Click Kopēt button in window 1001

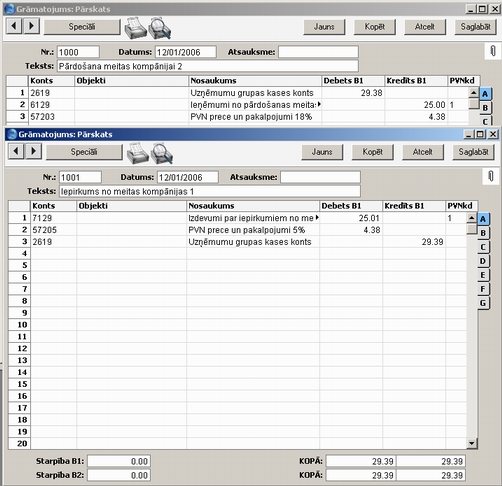click(x=373, y=152)
